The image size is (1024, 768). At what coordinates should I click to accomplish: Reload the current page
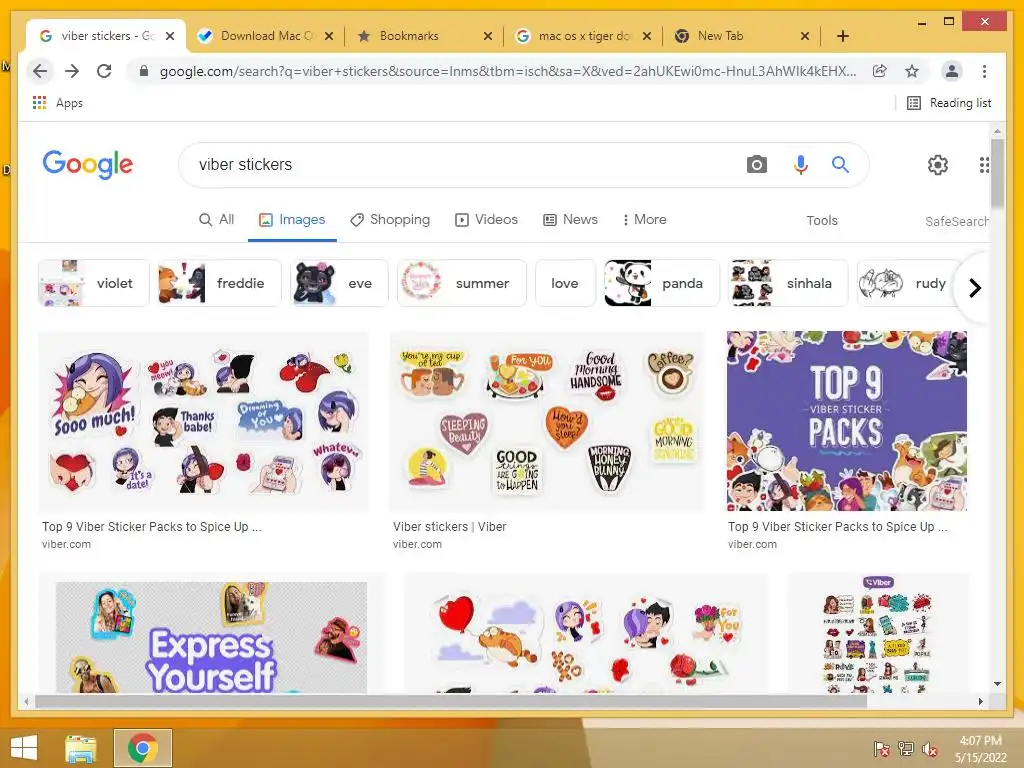(x=104, y=71)
